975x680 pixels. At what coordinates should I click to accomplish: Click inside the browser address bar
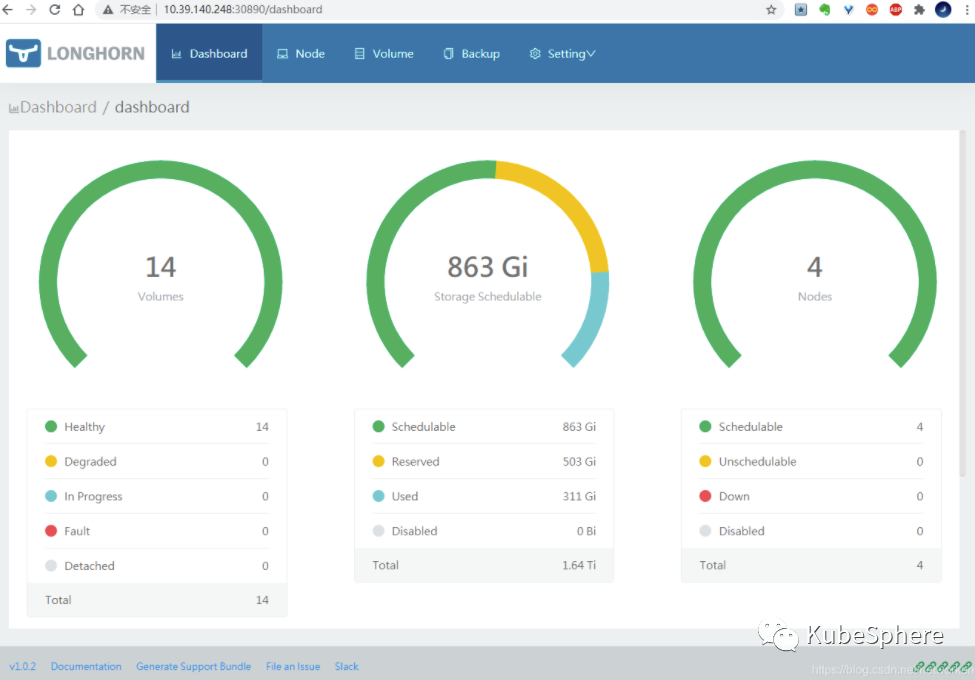(300, 9)
